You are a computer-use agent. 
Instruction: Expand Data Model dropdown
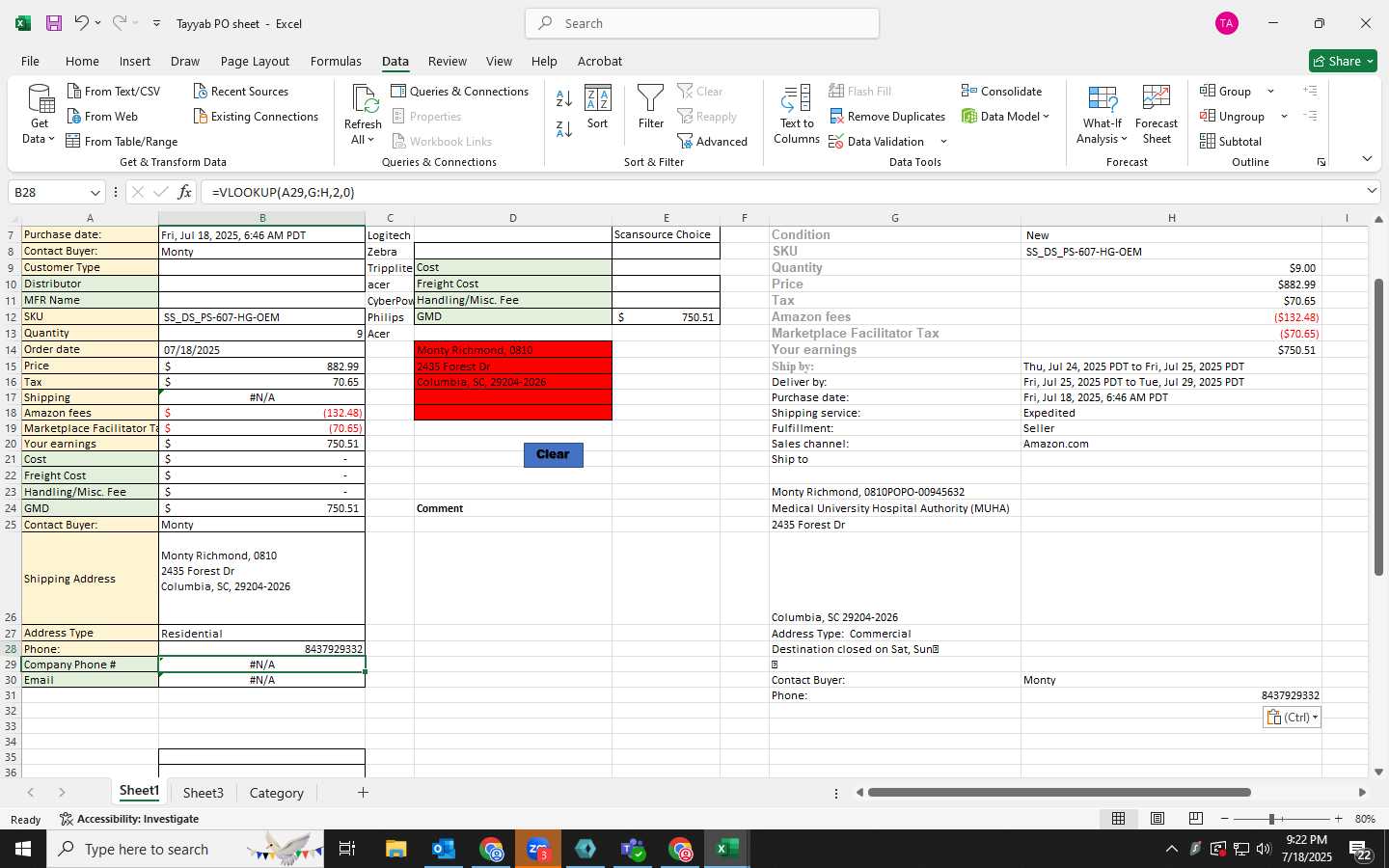coord(1046,117)
